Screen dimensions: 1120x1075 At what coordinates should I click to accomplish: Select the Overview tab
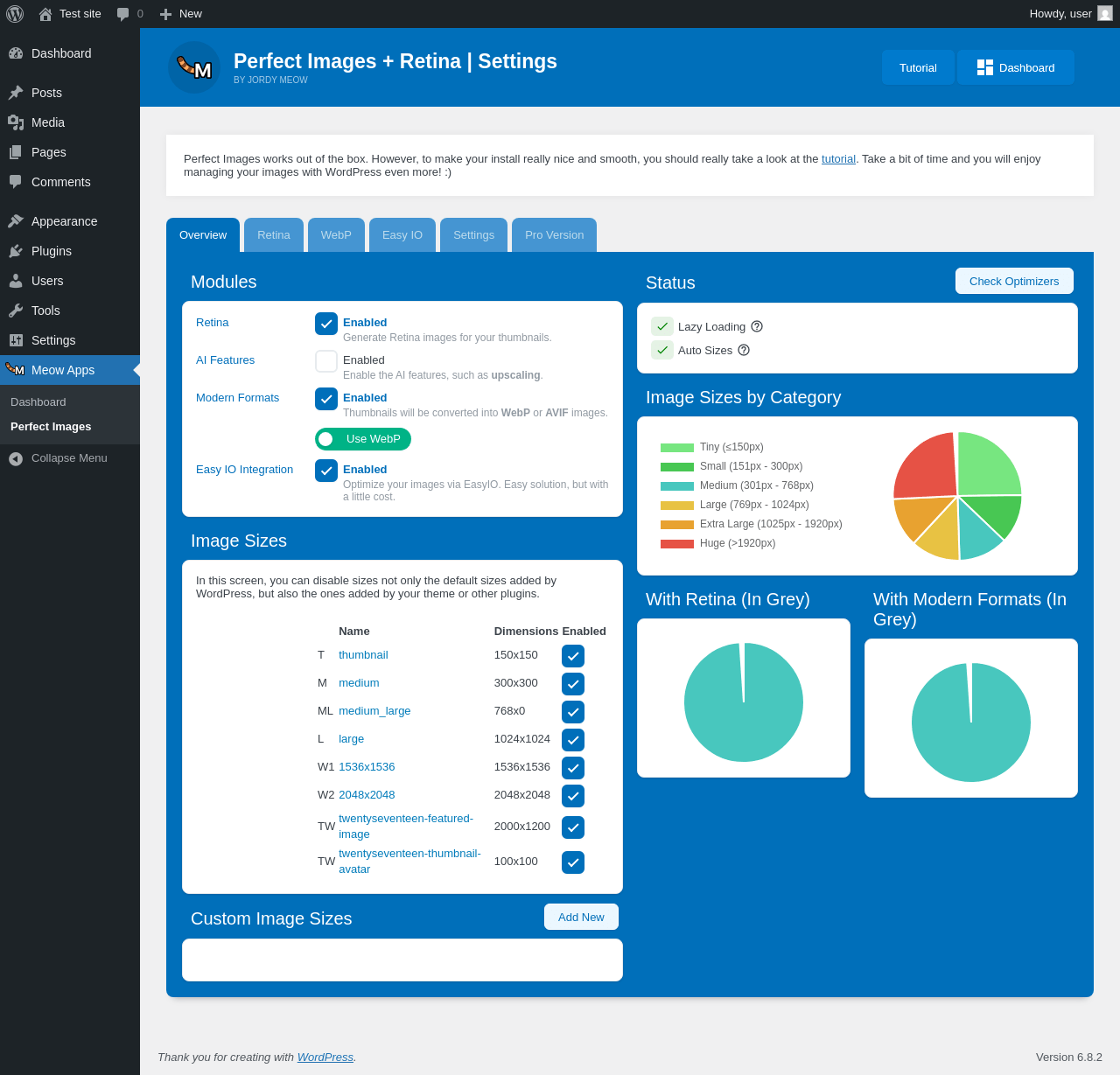[x=203, y=235]
